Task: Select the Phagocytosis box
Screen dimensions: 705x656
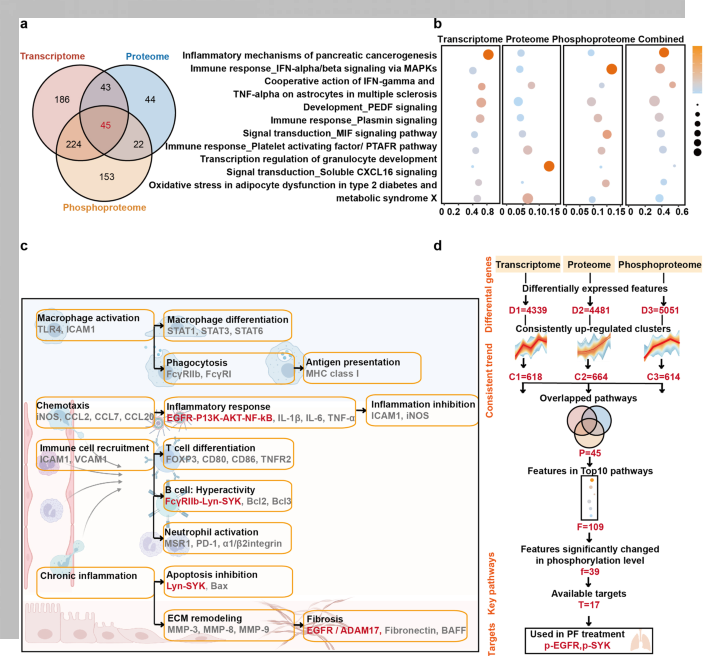Action: [x=229, y=368]
